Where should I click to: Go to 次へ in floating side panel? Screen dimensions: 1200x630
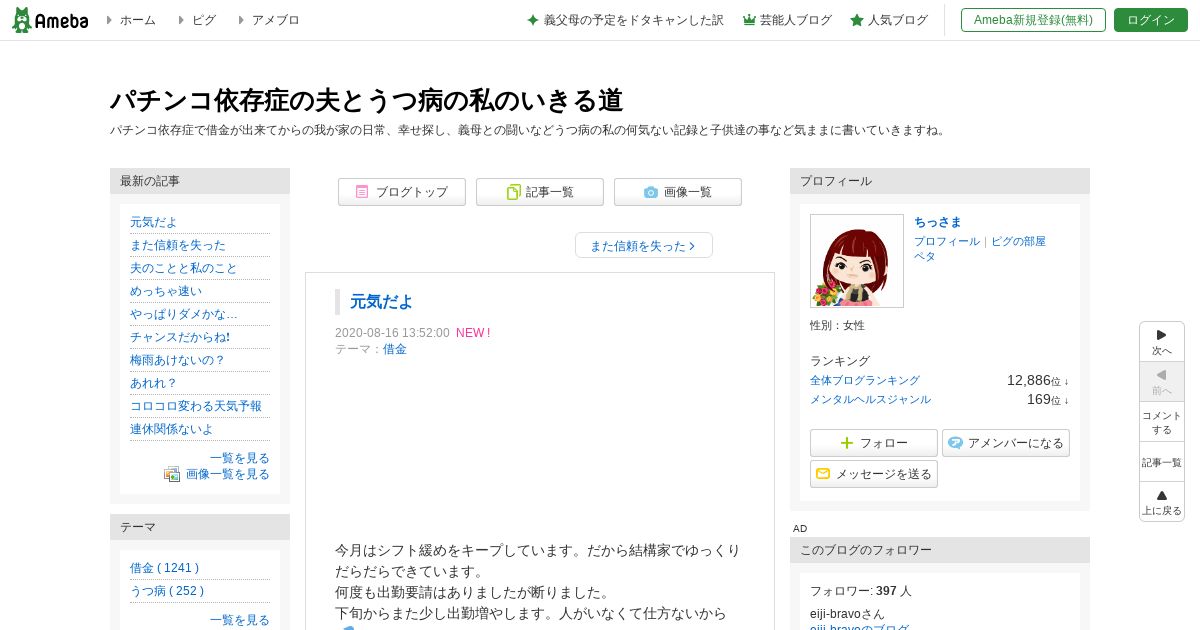tap(1162, 342)
